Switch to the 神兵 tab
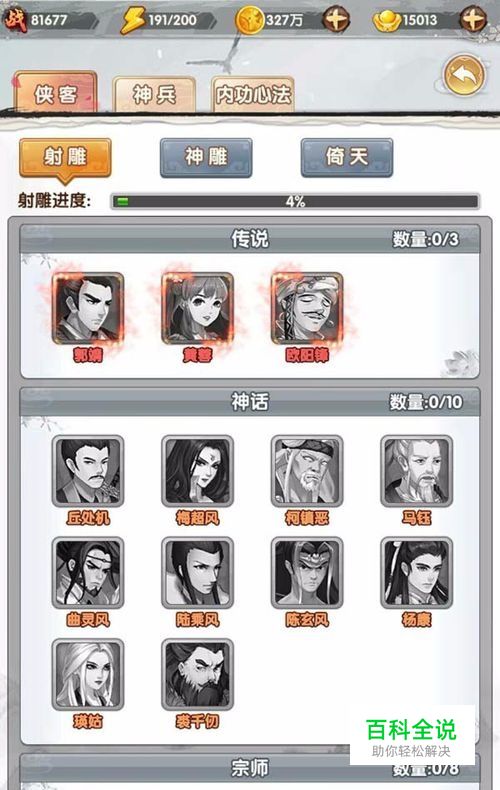Image resolution: width=500 pixels, height=790 pixels. point(154,94)
